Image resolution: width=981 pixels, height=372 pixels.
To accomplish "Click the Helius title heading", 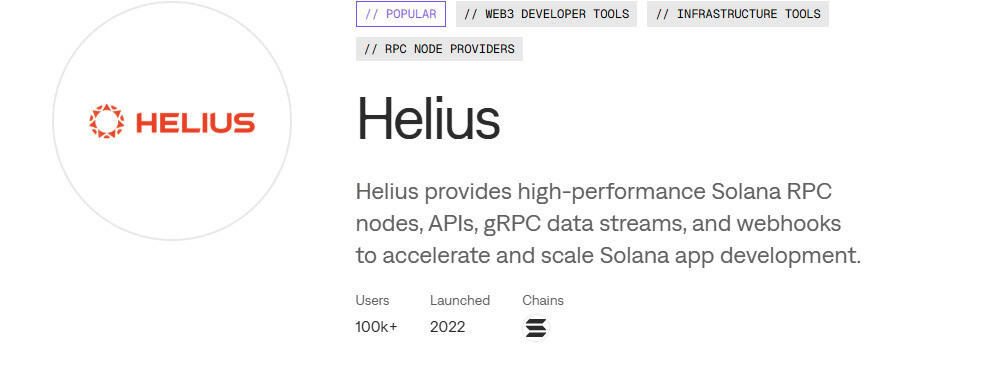I will (x=428, y=119).
